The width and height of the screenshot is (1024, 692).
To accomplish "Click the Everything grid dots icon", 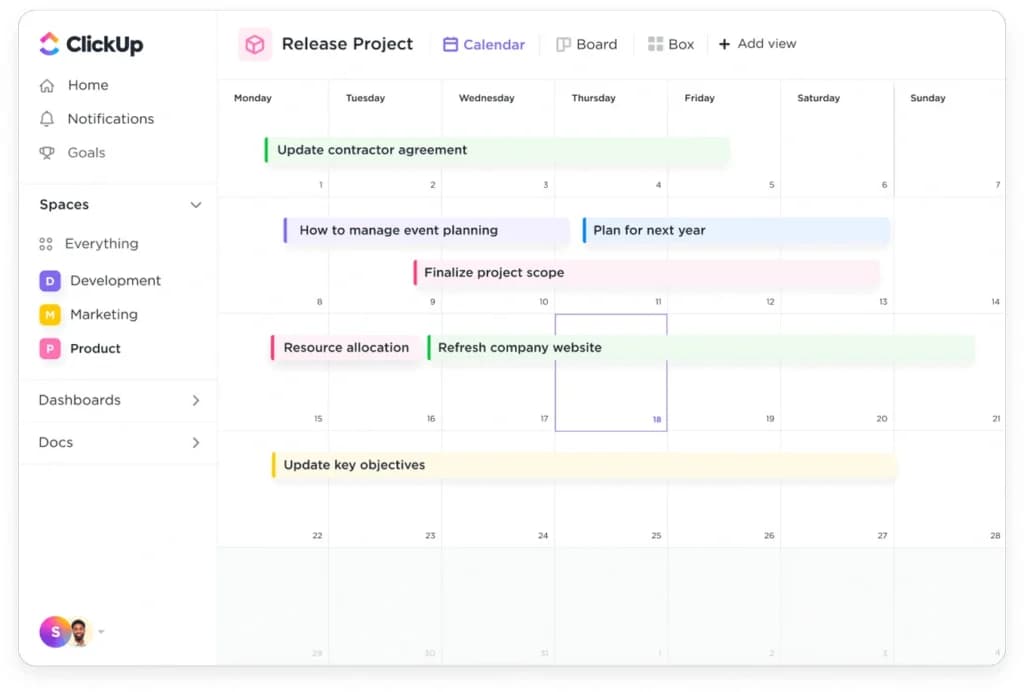I will (x=46, y=244).
